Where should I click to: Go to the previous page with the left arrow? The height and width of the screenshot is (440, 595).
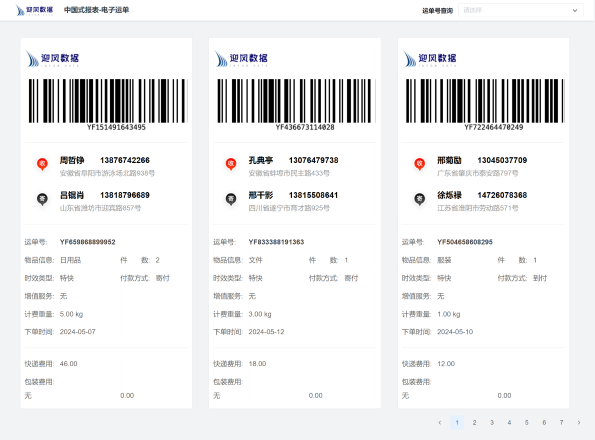point(440,423)
